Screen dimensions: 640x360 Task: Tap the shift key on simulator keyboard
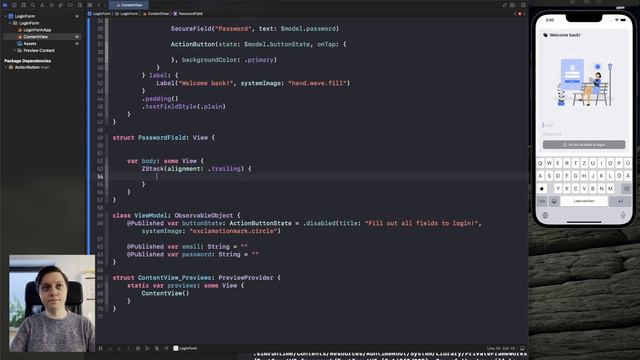click(542, 189)
